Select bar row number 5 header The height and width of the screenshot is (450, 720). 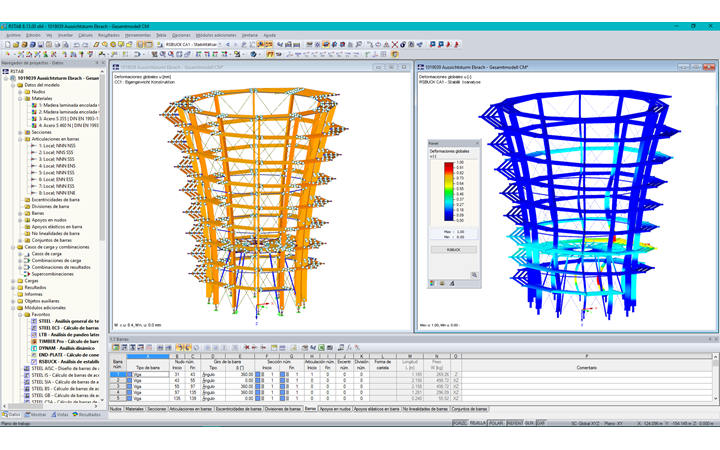pyautogui.click(x=118, y=399)
